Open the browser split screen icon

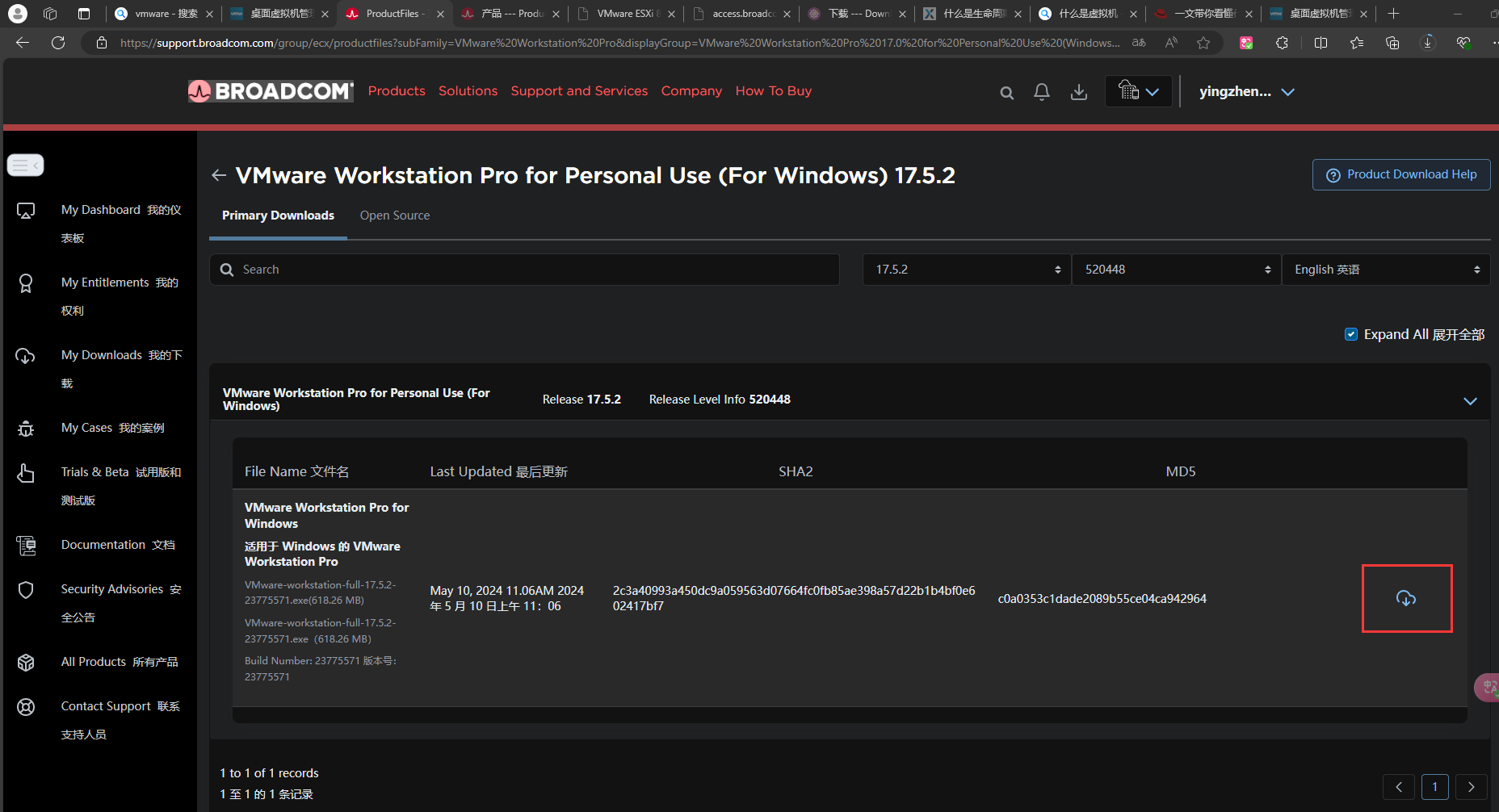pyautogui.click(x=1321, y=43)
